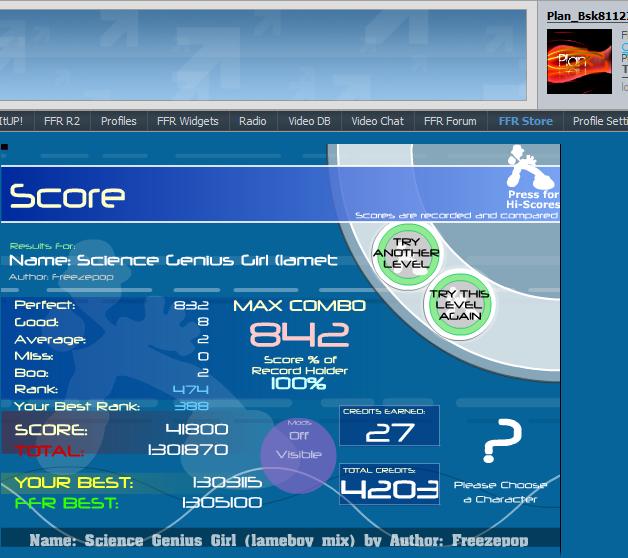Click the Press for Hi-Scores mascot icon
Viewport: 628px width, 558px height.
coord(529,167)
